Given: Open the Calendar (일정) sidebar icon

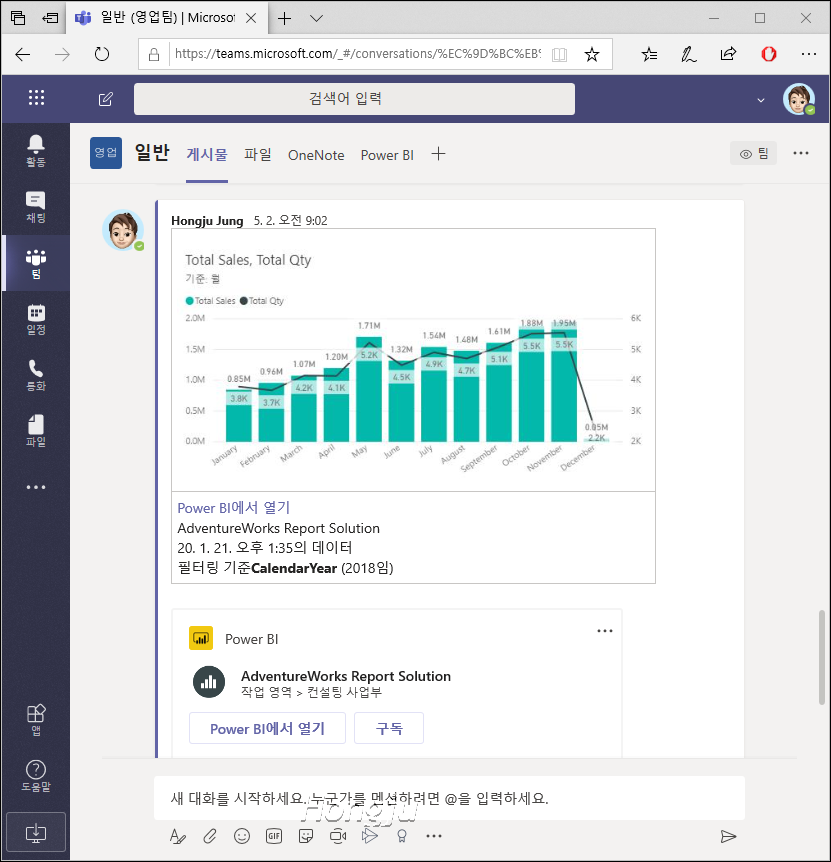Looking at the screenshot, I should (36, 319).
